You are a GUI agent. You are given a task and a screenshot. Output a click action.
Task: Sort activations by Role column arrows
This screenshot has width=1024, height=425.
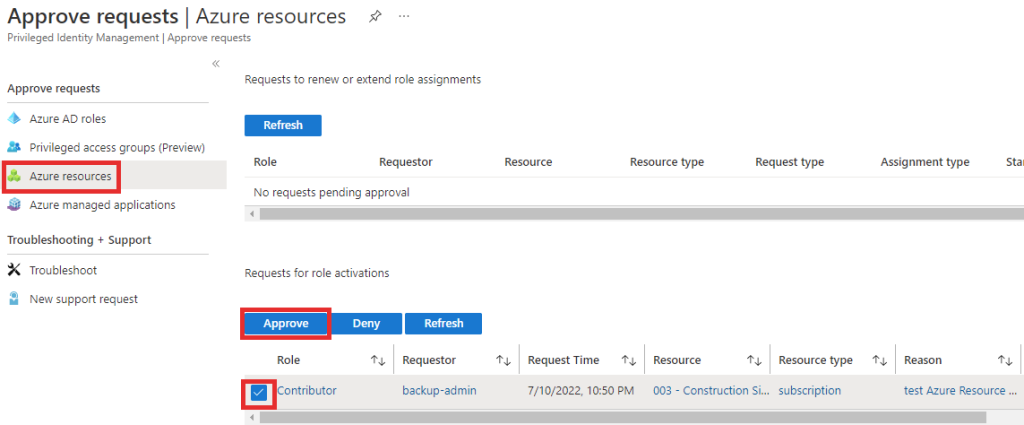tap(378, 360)
